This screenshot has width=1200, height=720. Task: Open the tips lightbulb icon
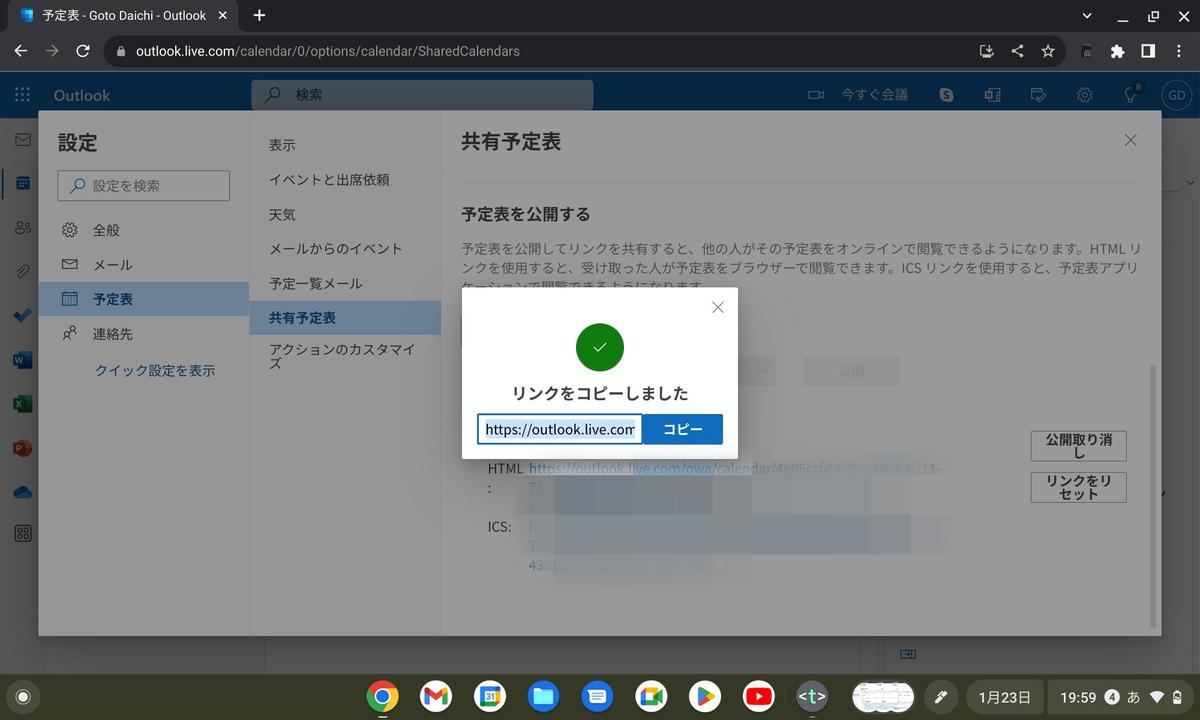click(x=1131, y=95)
